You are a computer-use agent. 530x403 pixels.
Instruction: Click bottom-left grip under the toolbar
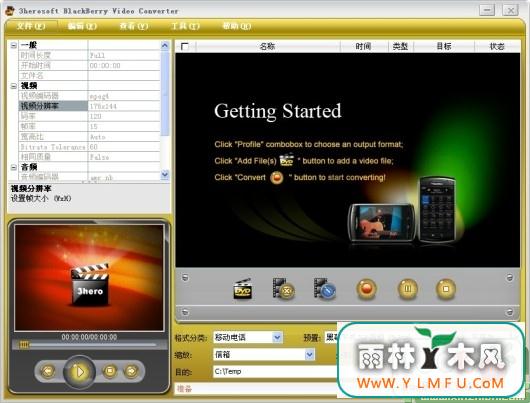(185, 312)
